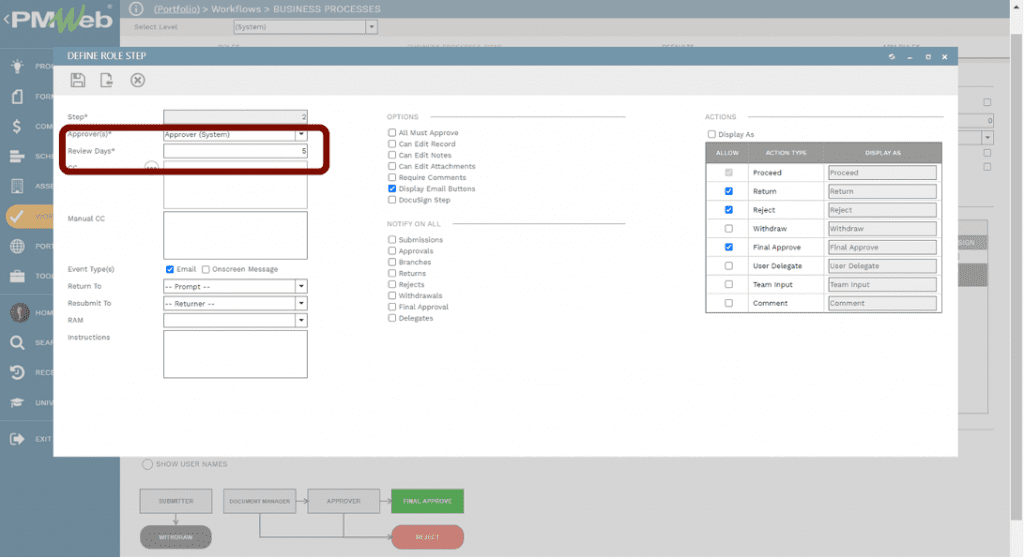This screenshot has width=1024, height=558.
Task: Enable Can Edit Attachments option
Action: (392, 166)
